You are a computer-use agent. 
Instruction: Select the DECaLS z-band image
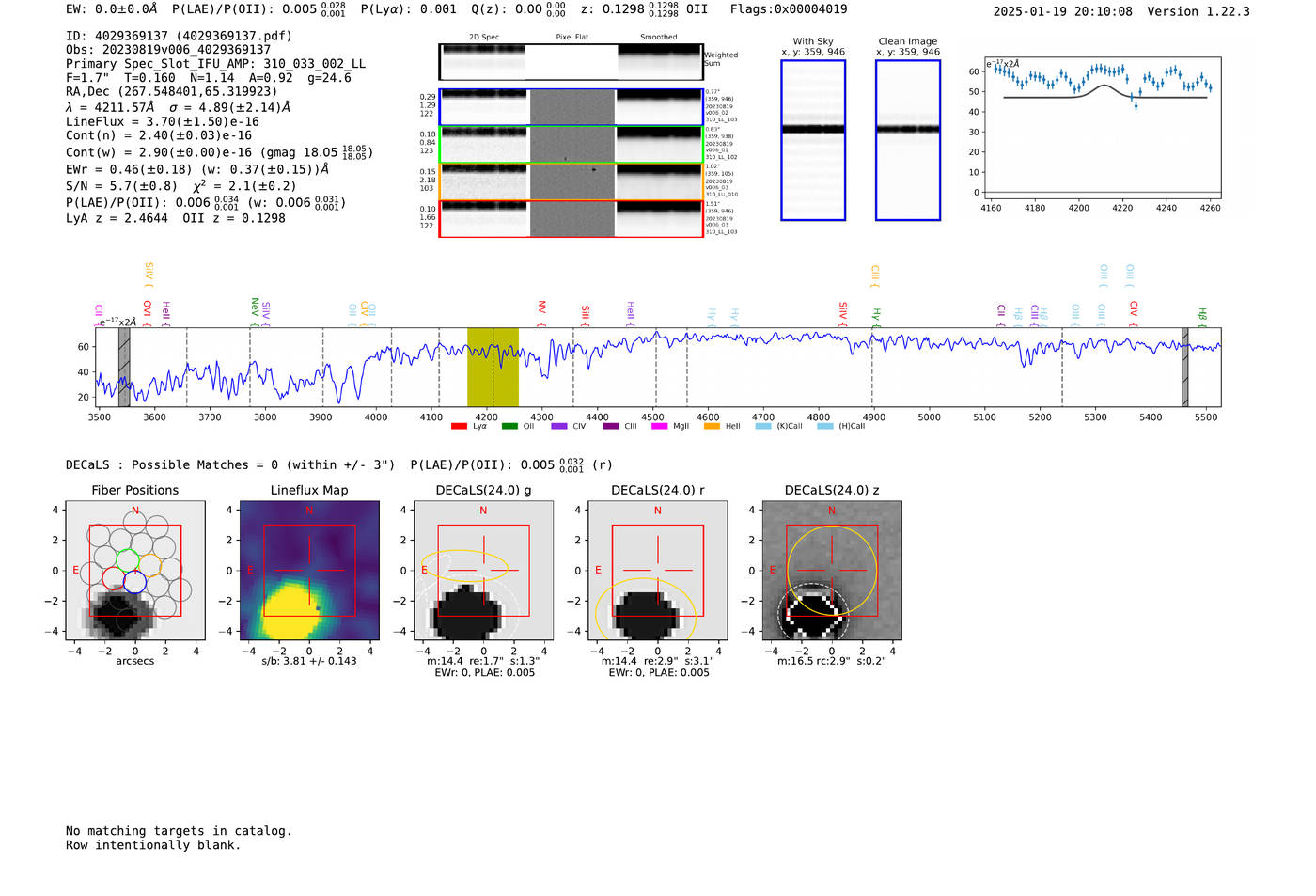point(832,570)
